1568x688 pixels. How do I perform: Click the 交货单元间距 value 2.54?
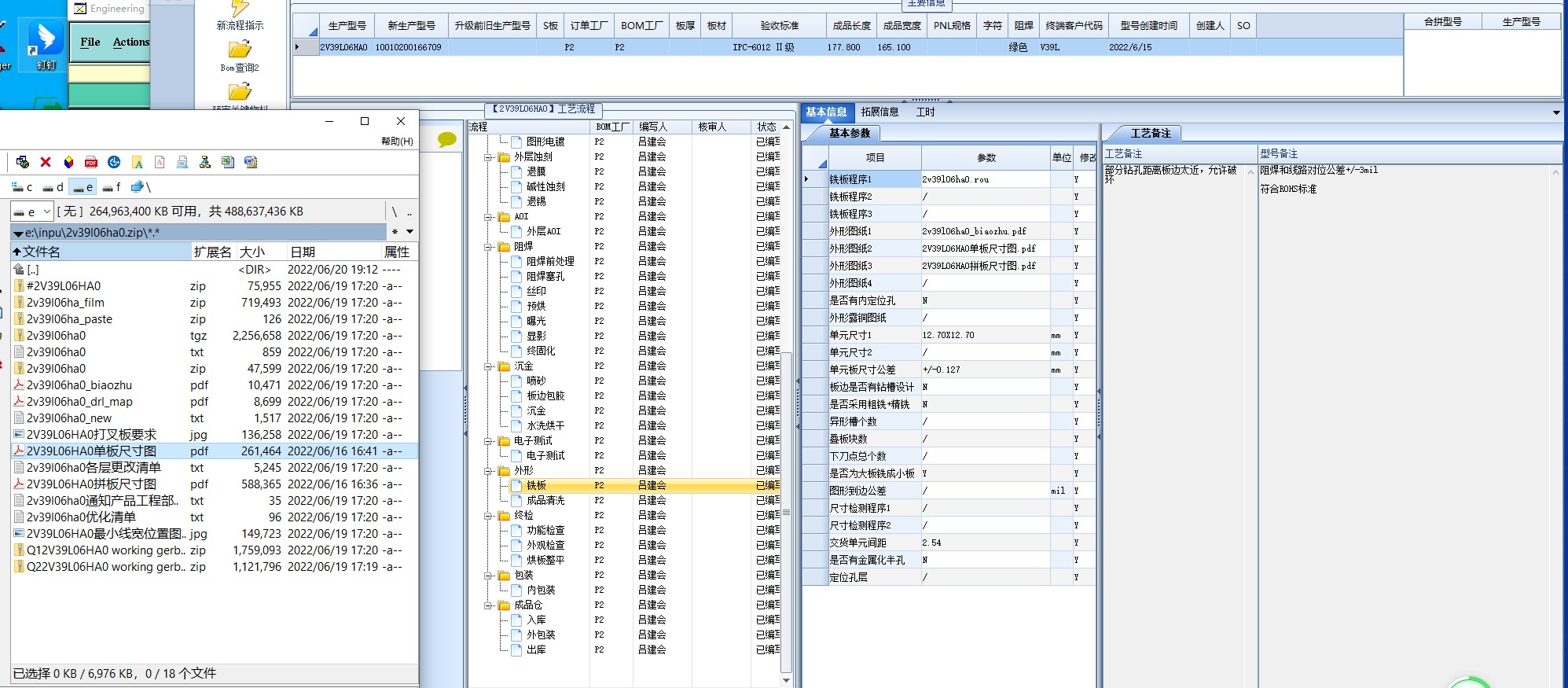(985, 543)
